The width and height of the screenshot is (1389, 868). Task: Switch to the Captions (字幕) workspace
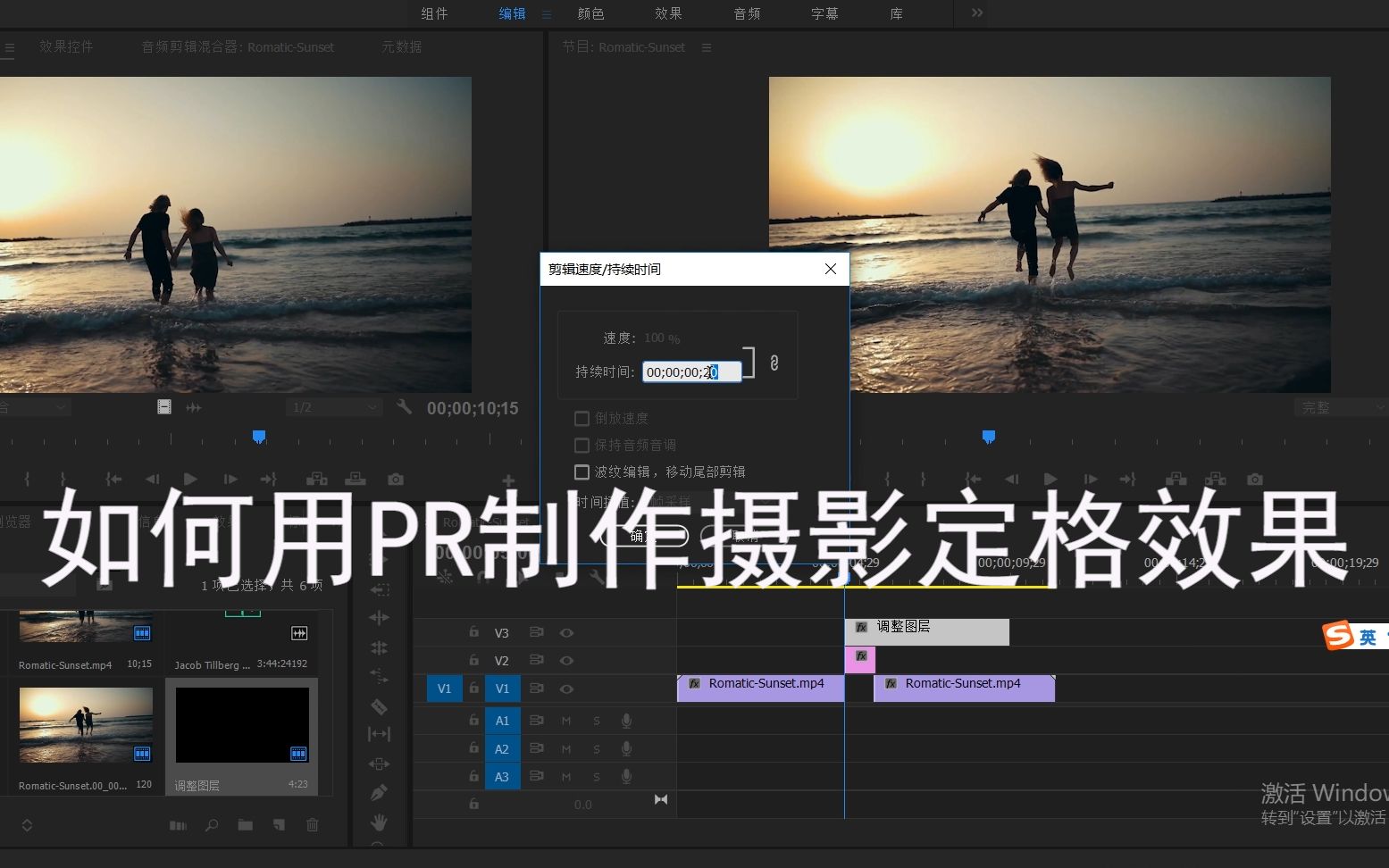pyautogui.click(x=824, y=13)
